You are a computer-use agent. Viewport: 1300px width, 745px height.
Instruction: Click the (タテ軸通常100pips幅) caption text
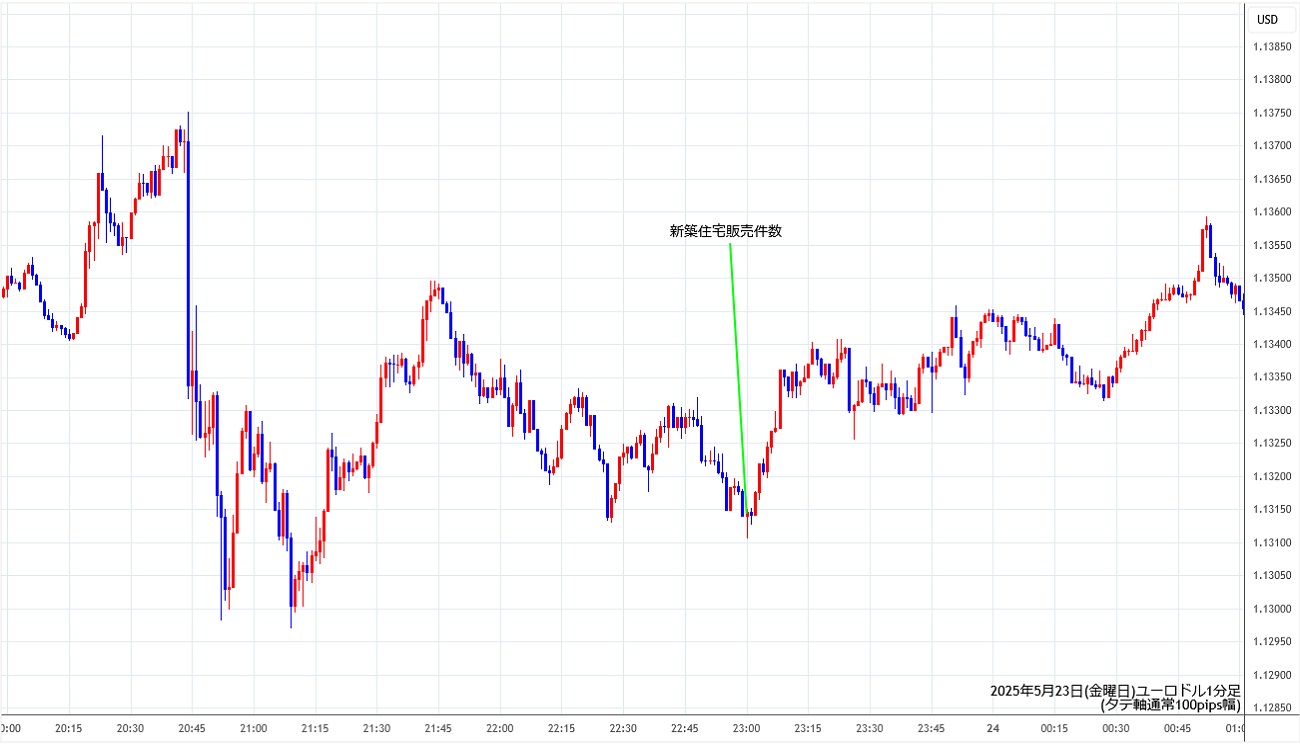click(1170, 705)
